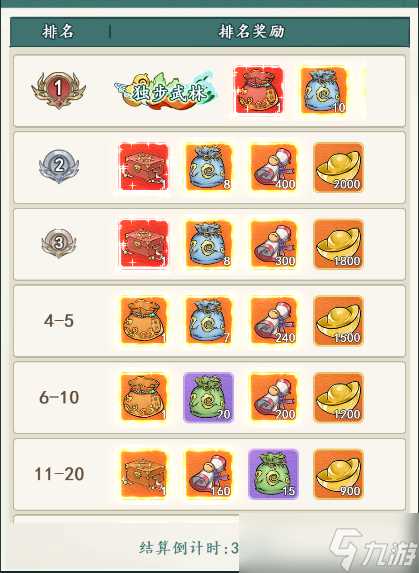419x573 pixels.
Task: Tap gold ingot reward showing 900
Action: 339,474
